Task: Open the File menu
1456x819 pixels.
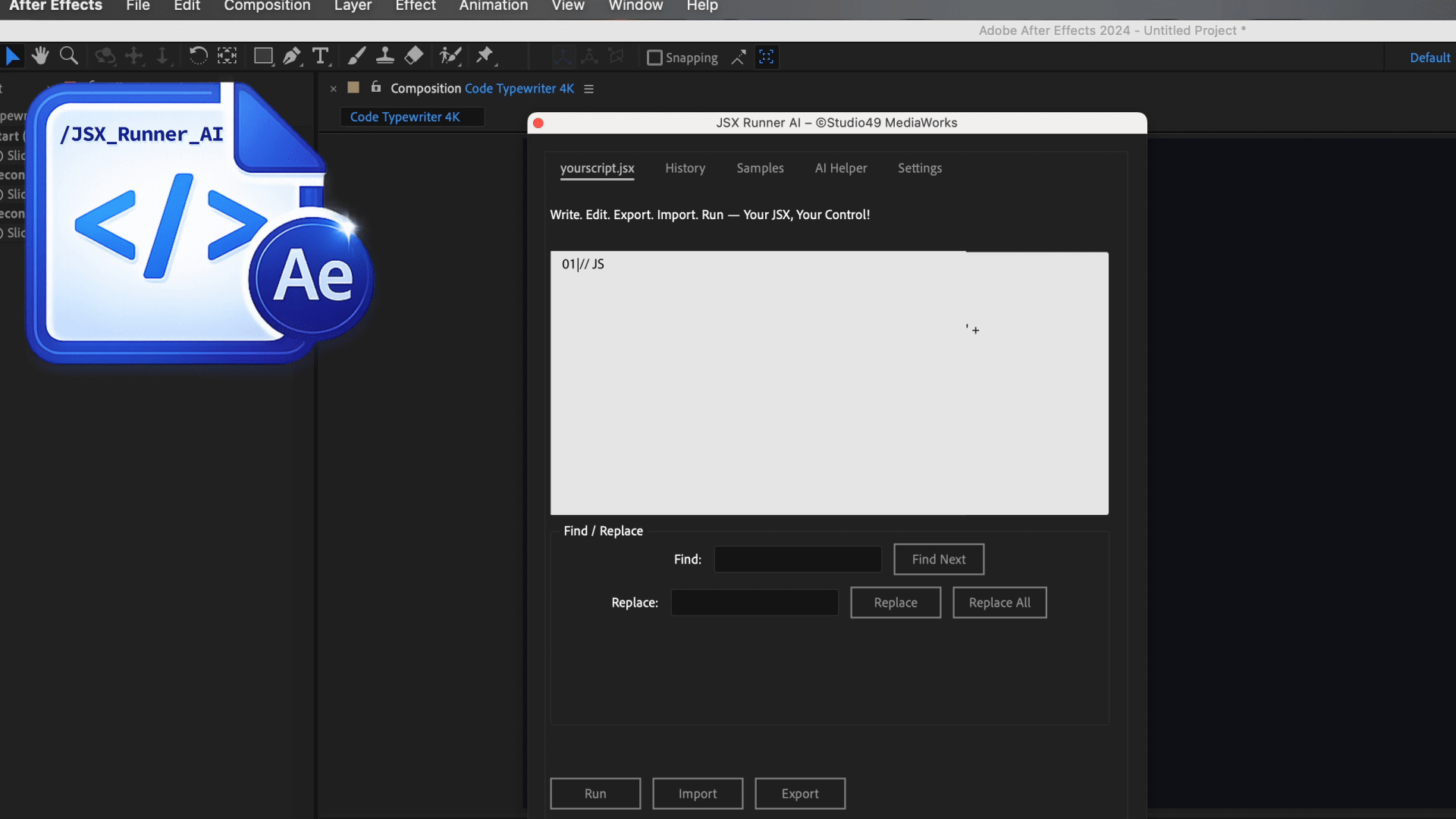Action: point(138,6)
